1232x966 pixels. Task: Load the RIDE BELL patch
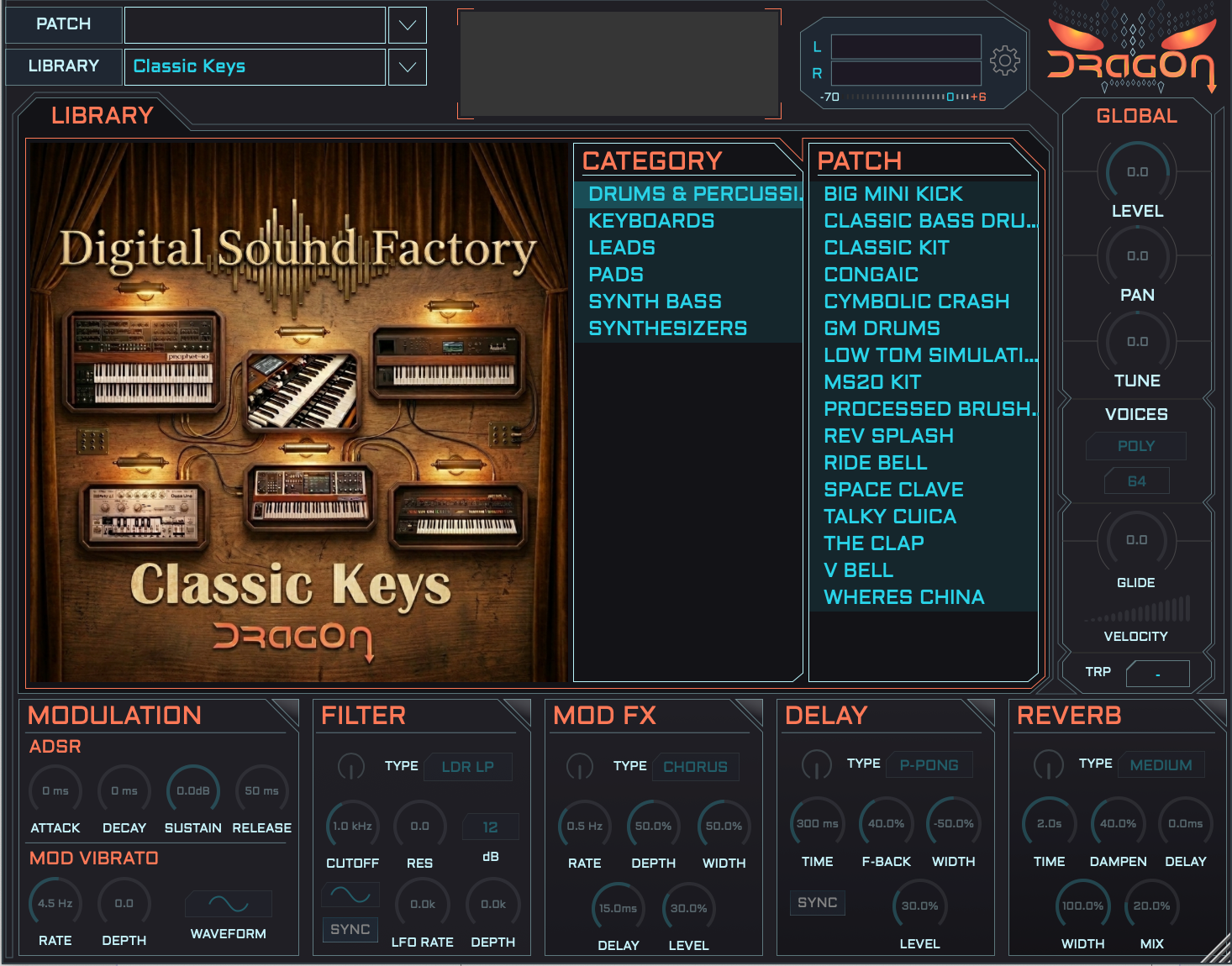point(924,463)
